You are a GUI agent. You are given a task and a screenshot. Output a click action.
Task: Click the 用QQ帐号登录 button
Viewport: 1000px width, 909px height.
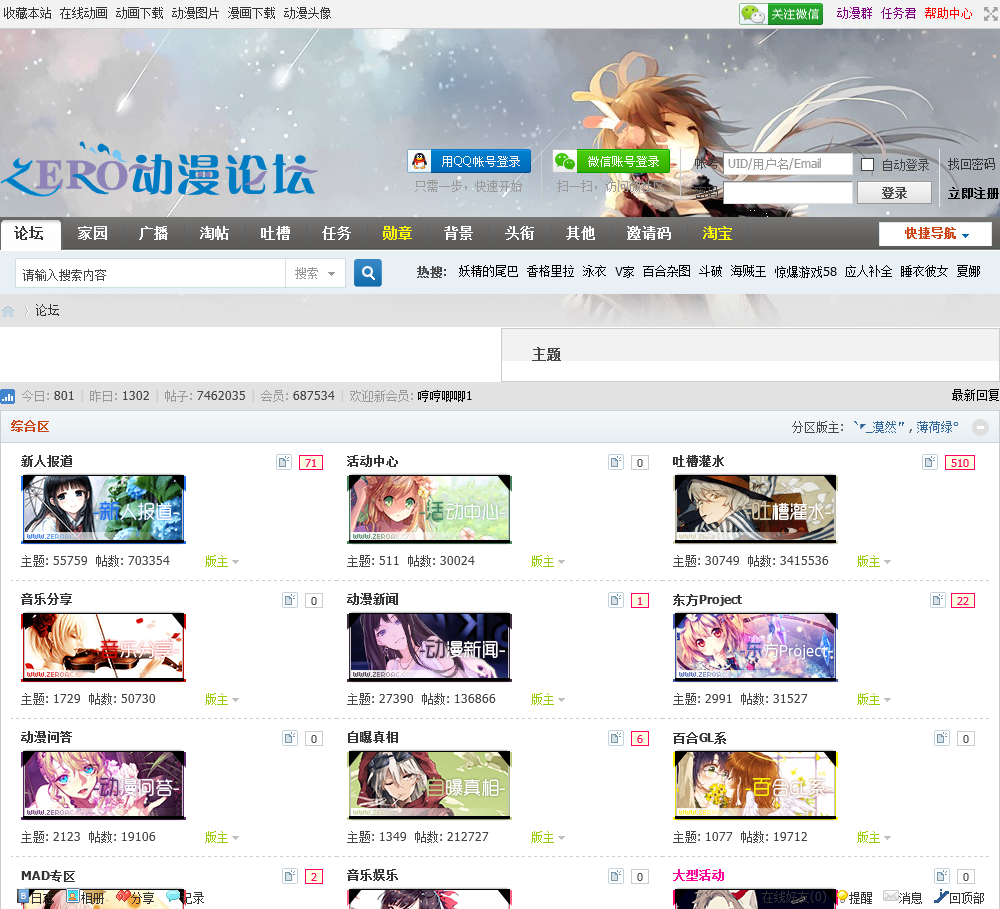(469, 161)
